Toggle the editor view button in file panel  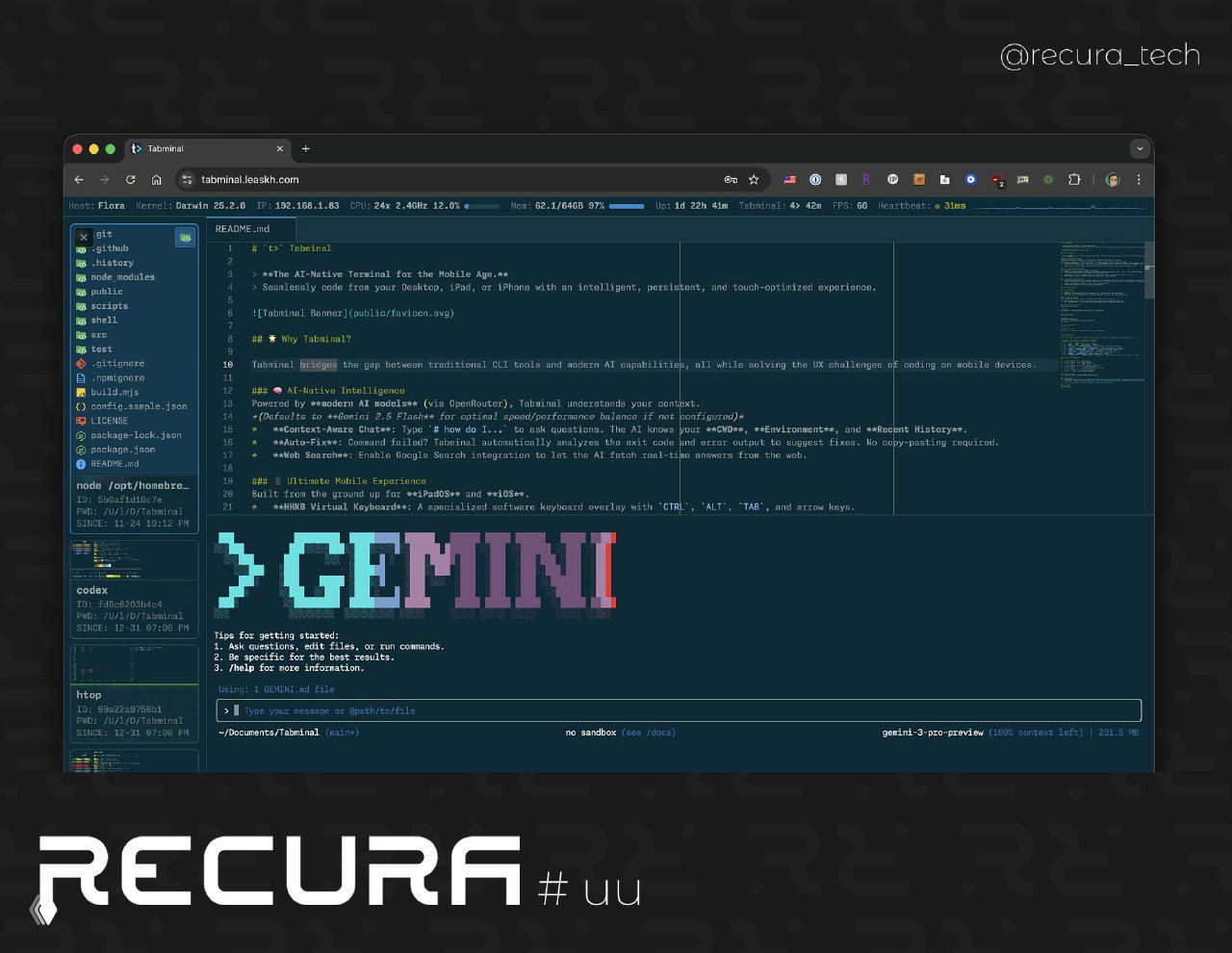point(185,237)
